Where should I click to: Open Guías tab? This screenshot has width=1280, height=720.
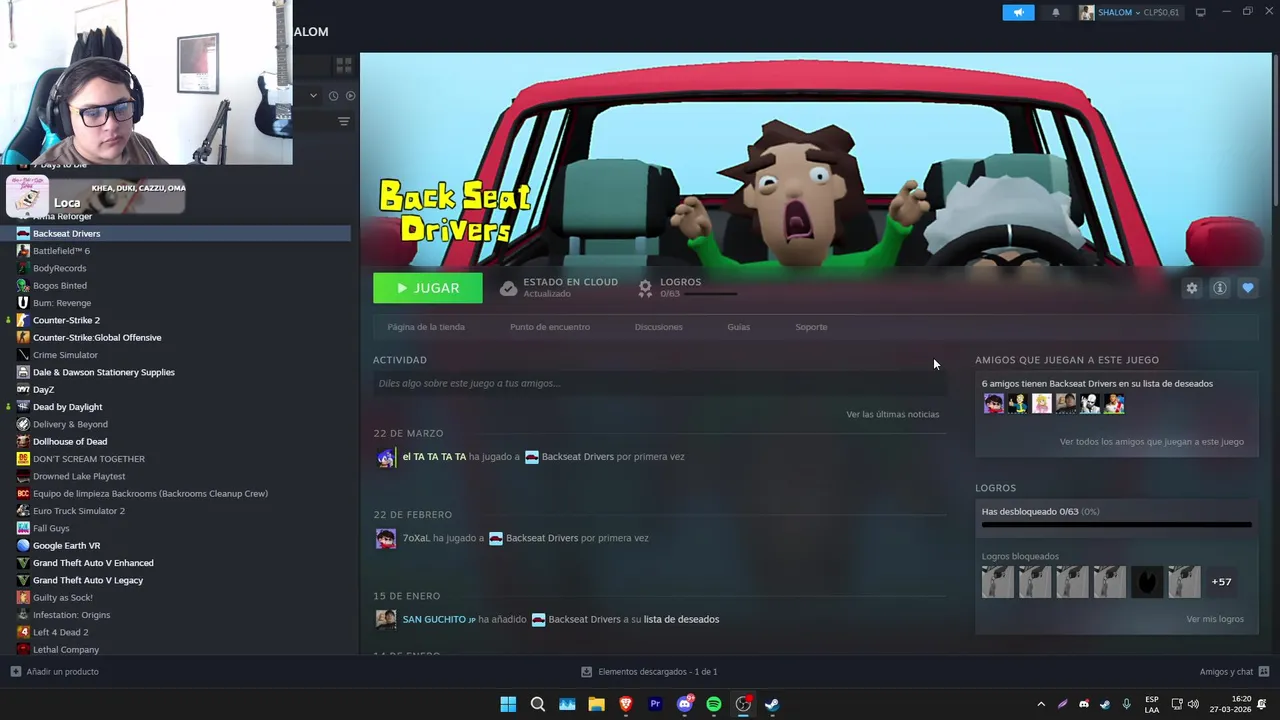point(738,327)
